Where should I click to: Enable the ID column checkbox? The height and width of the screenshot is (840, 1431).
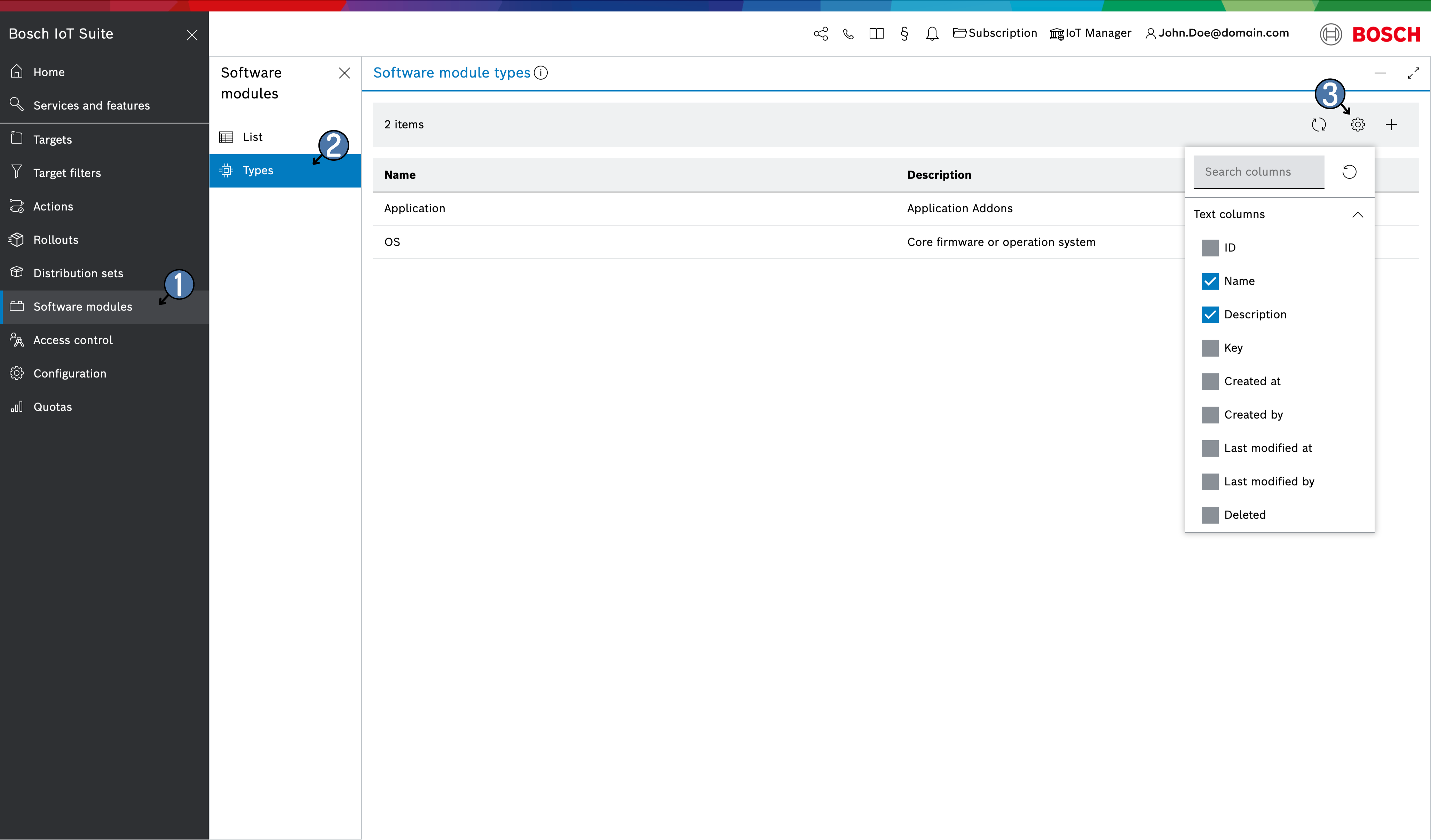pos(1210,248)
